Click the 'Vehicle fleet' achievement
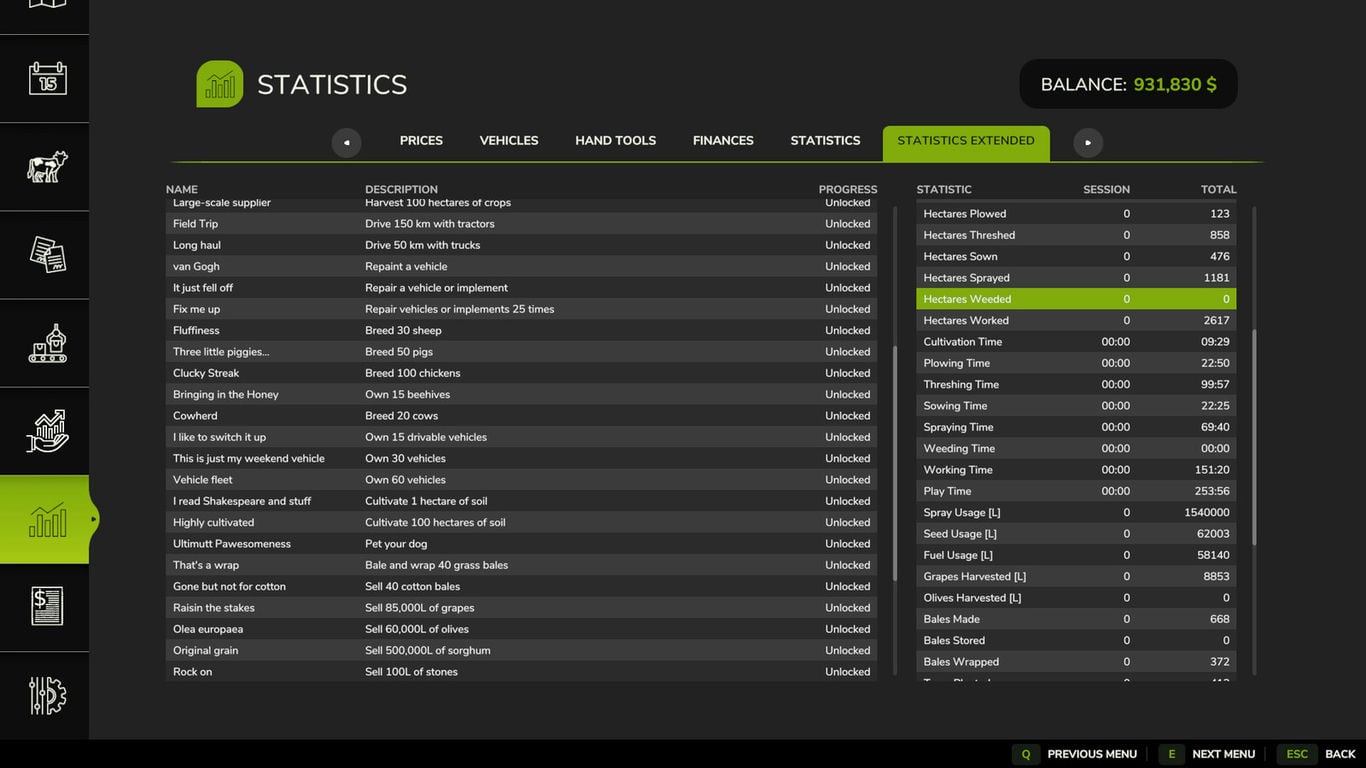The image size is (1366, 768). coord(521,480)
